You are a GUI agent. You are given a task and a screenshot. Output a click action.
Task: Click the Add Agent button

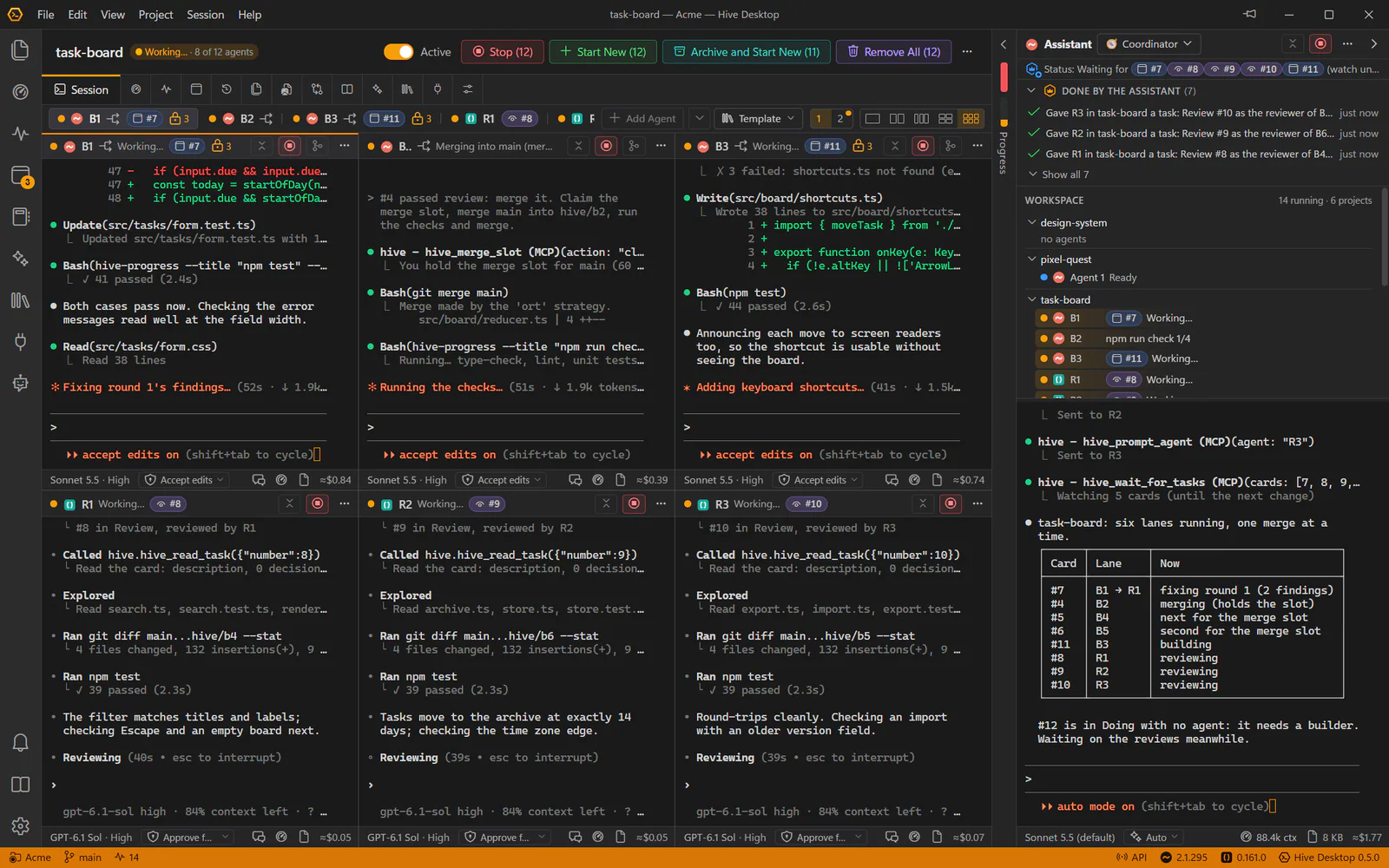pos(642,119)
